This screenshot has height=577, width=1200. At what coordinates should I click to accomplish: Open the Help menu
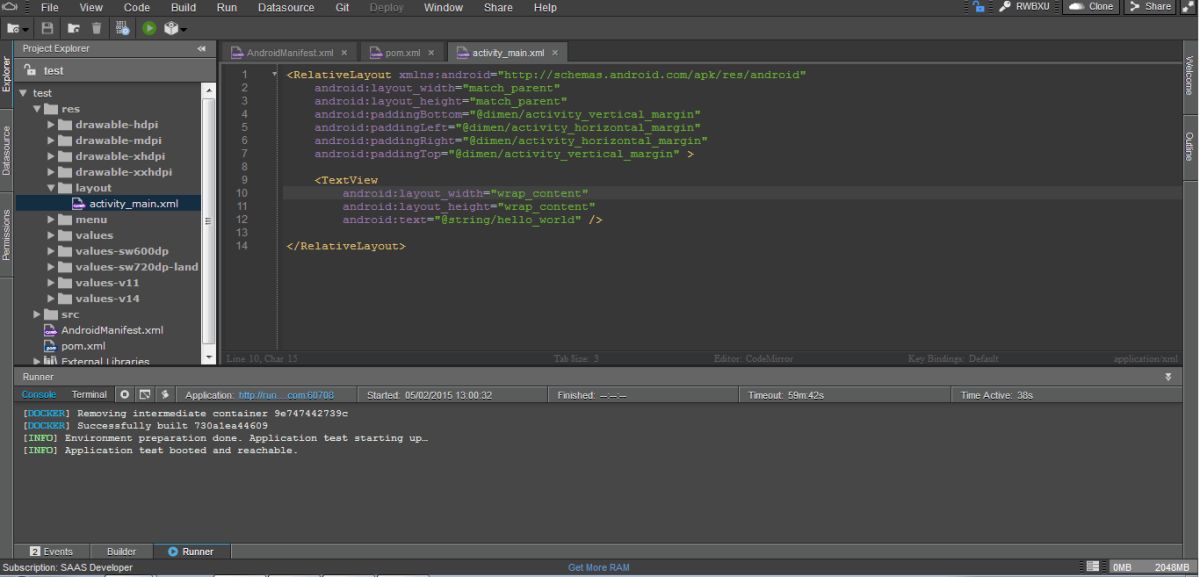tap(545, 7)
